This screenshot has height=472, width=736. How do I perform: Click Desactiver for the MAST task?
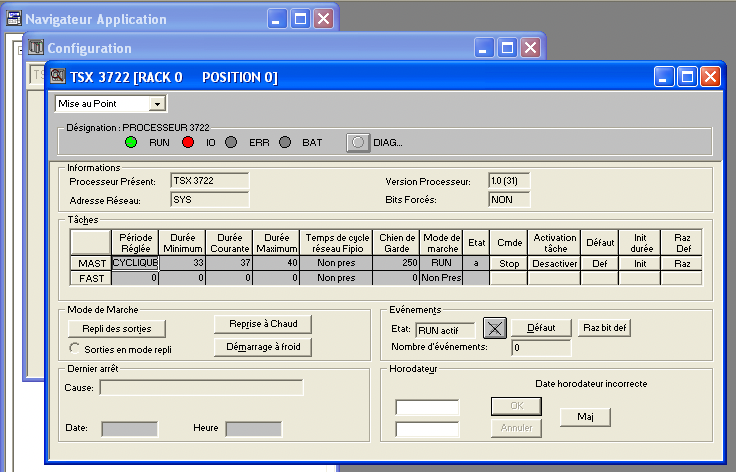click(x=554, y=263)
